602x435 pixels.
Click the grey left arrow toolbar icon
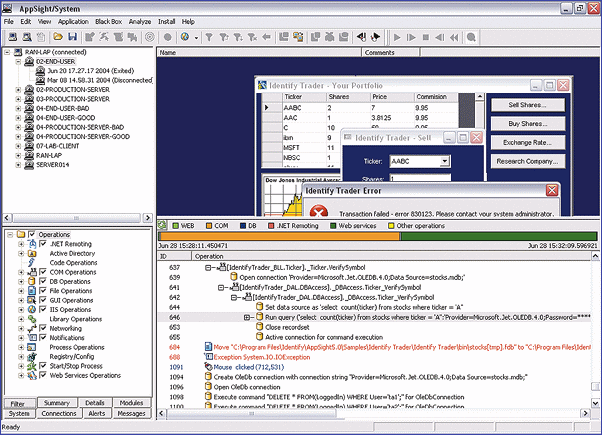(x=266, y=37)
